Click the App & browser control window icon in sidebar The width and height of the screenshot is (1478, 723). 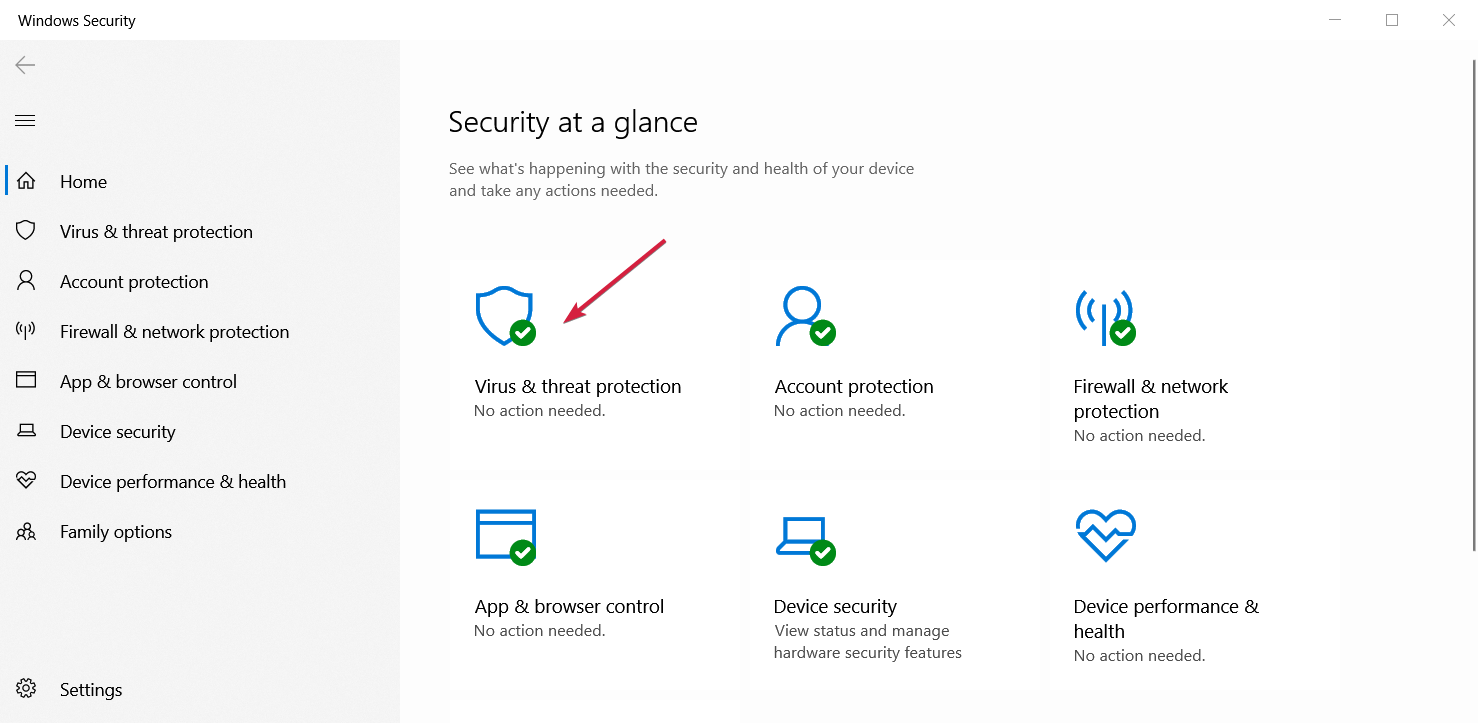pos(26,381)
